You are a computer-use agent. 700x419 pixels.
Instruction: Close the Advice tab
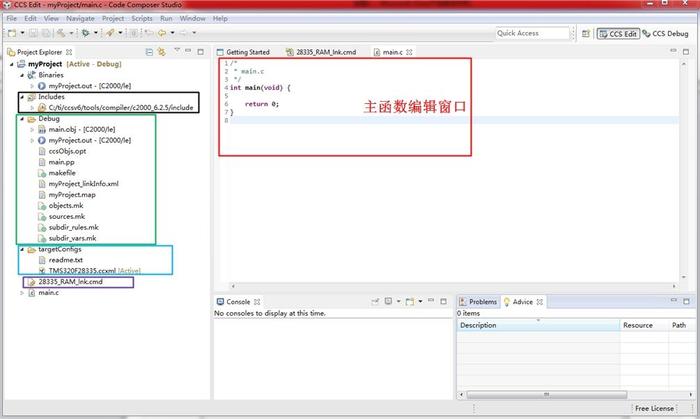coord(539,302)
